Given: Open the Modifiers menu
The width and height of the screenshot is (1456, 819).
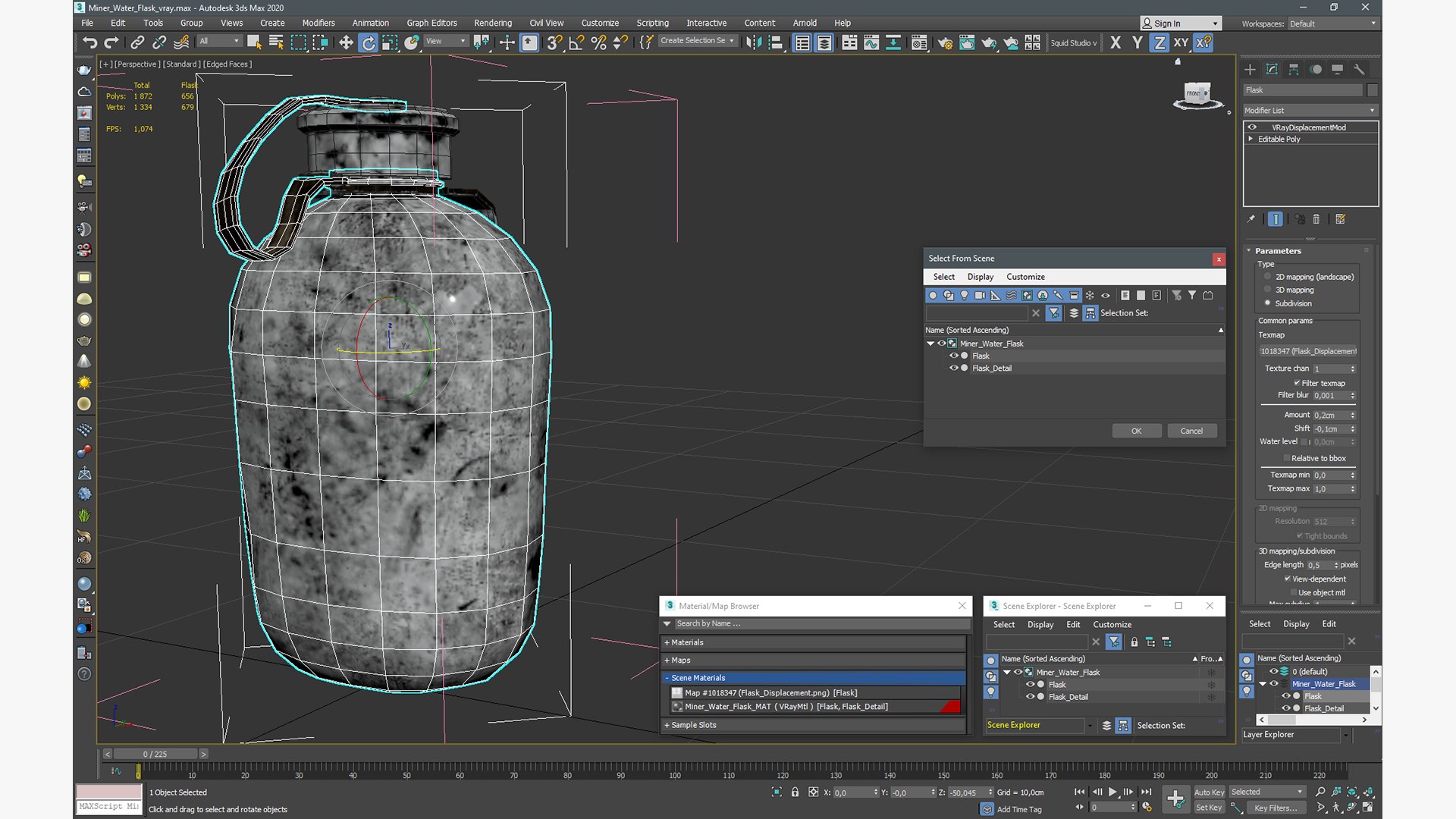Looking at the screenshot, I should pos(318,23).
